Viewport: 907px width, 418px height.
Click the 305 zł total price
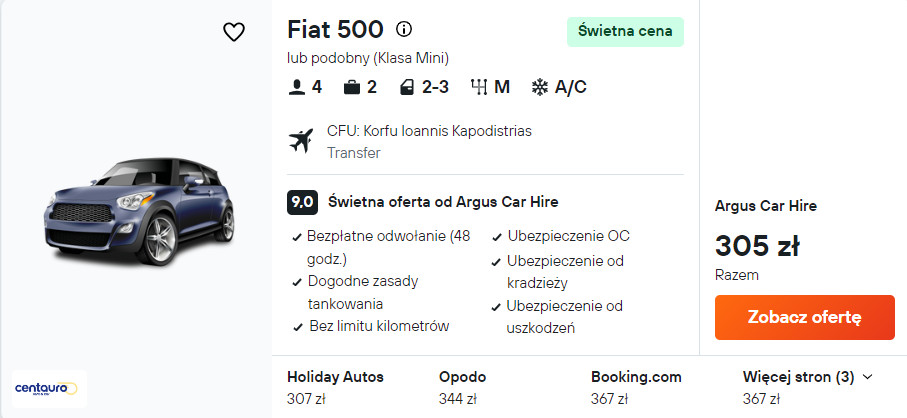click(x=756, y=245)
